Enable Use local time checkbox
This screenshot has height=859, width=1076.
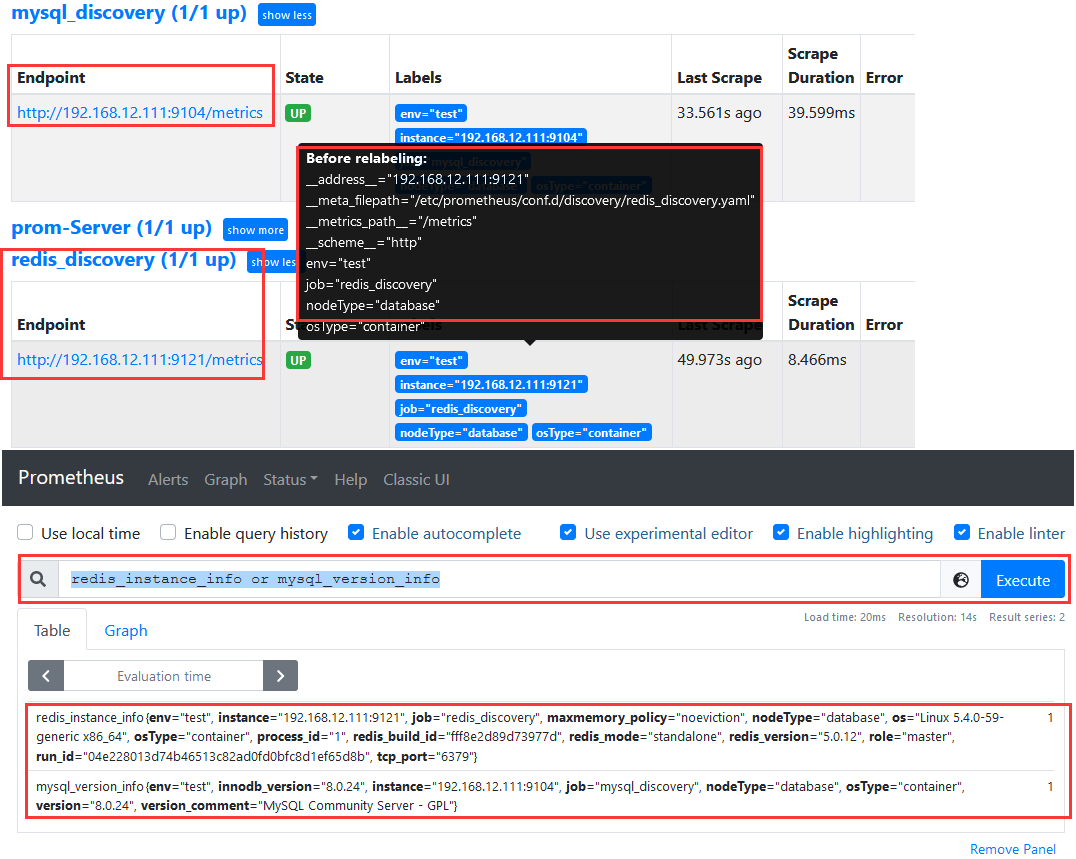point(25,532)
